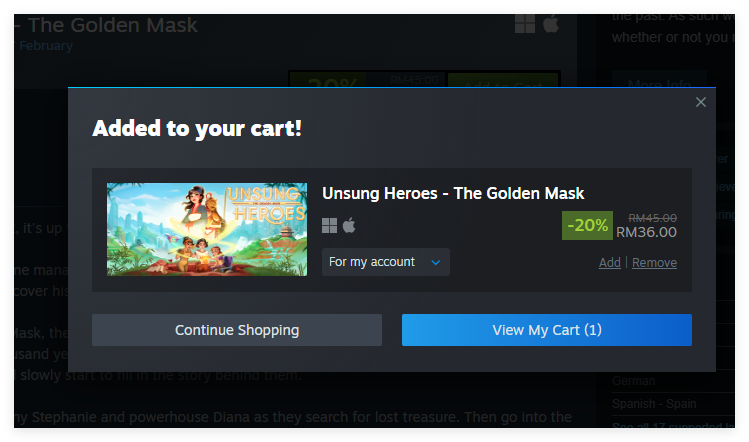
Task: Click the Add link in the cart item
Action: (609, 263)
